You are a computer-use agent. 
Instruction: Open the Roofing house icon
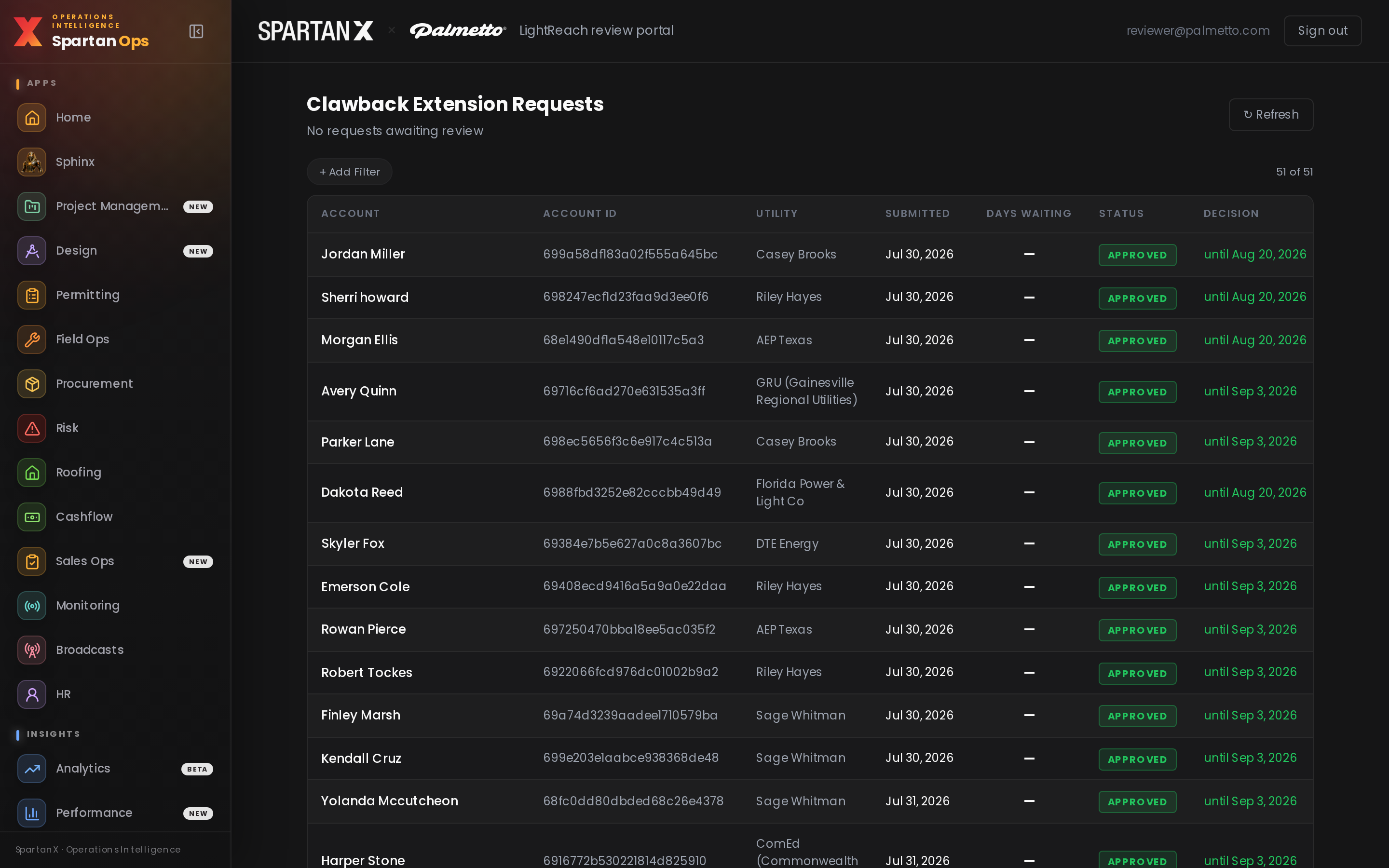point(32,473)
